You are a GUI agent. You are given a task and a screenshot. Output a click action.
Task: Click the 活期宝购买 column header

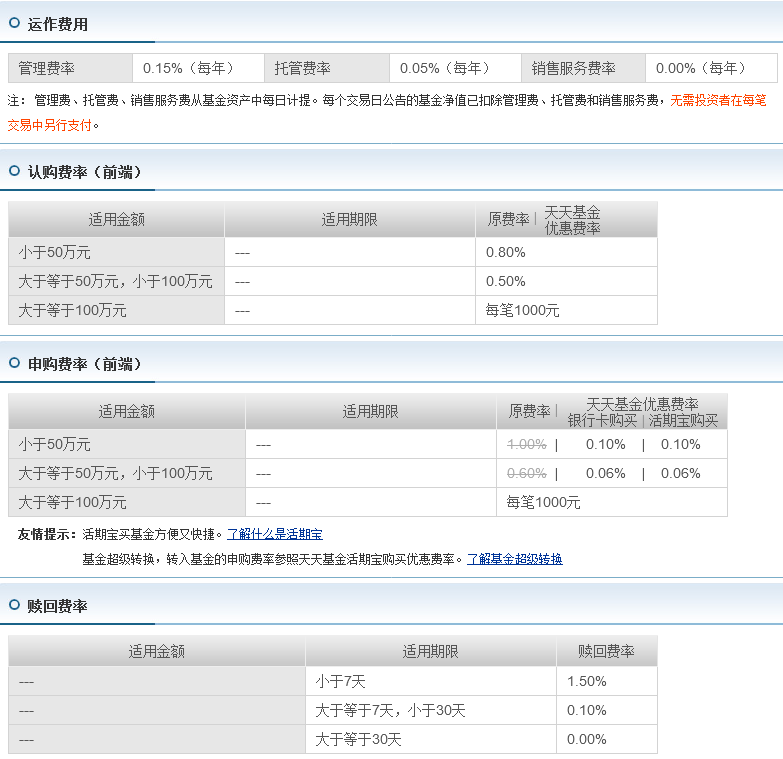pos(683,421)
